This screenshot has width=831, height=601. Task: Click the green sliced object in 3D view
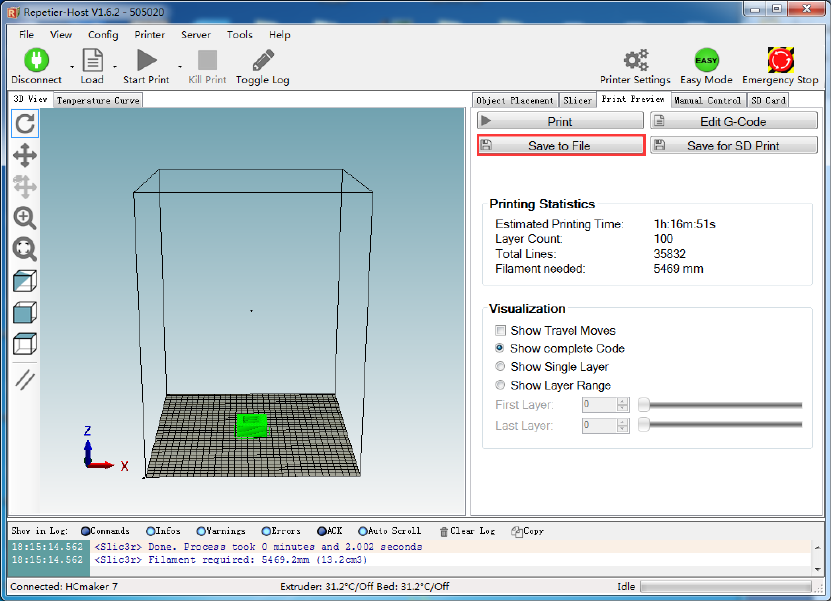pos(252,426)
